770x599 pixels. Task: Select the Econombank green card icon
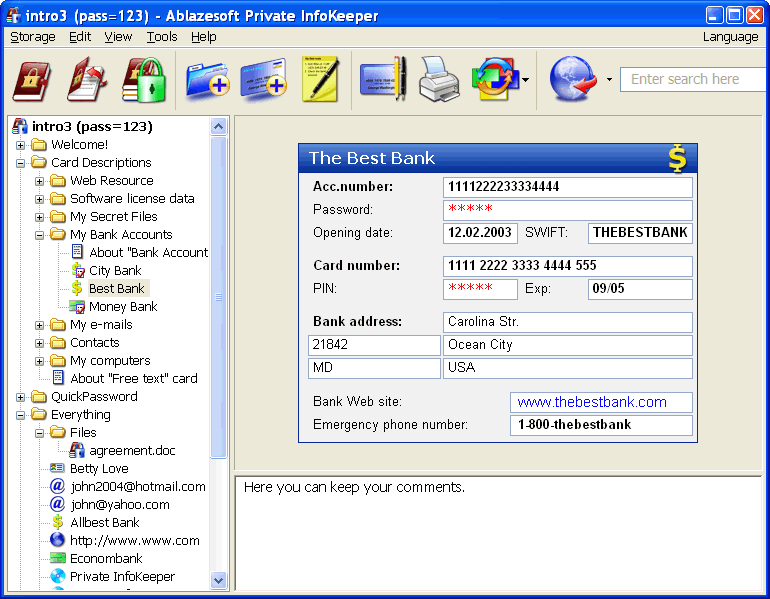pos(57,558)
